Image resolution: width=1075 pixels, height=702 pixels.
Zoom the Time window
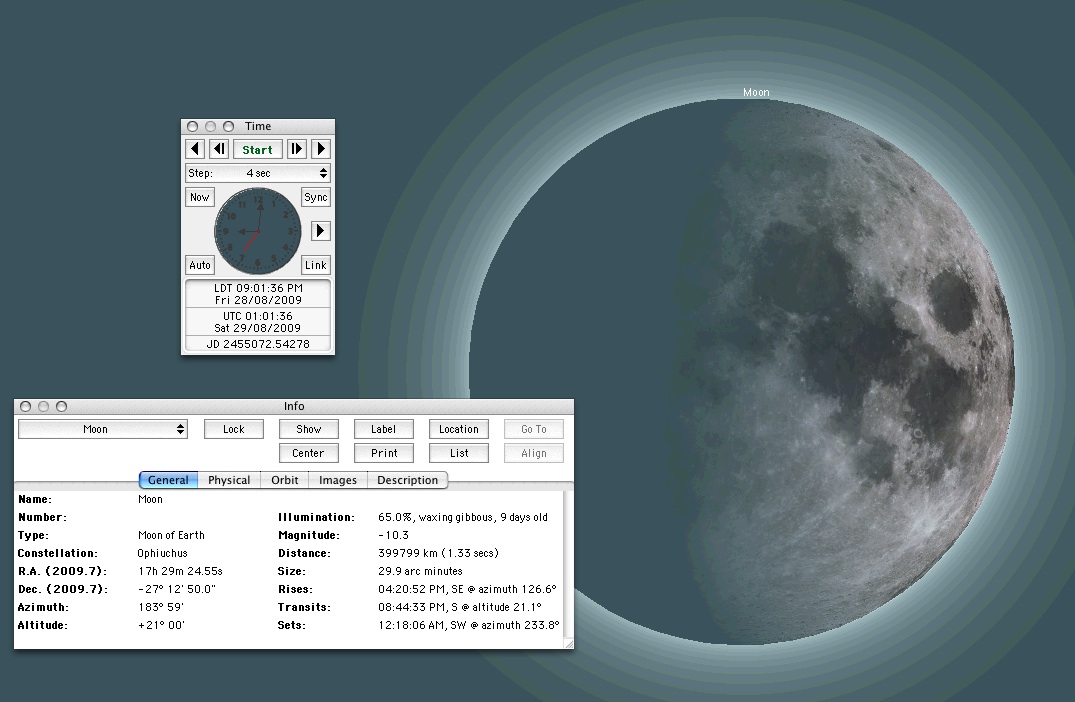228,126
